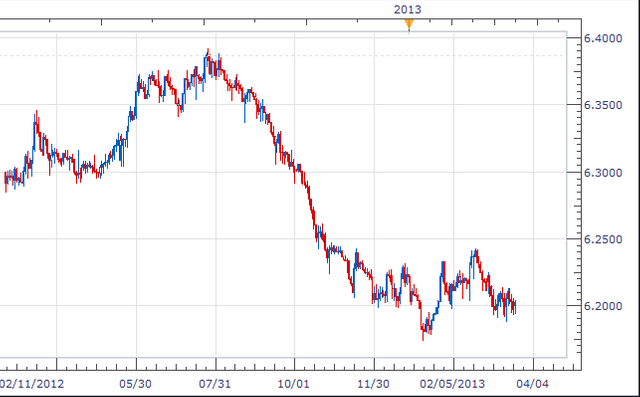Image resolution: width=640 pixels, height=397 pixels.
Task: Click the 10/01 date axis label
Action: click(293, 384)
